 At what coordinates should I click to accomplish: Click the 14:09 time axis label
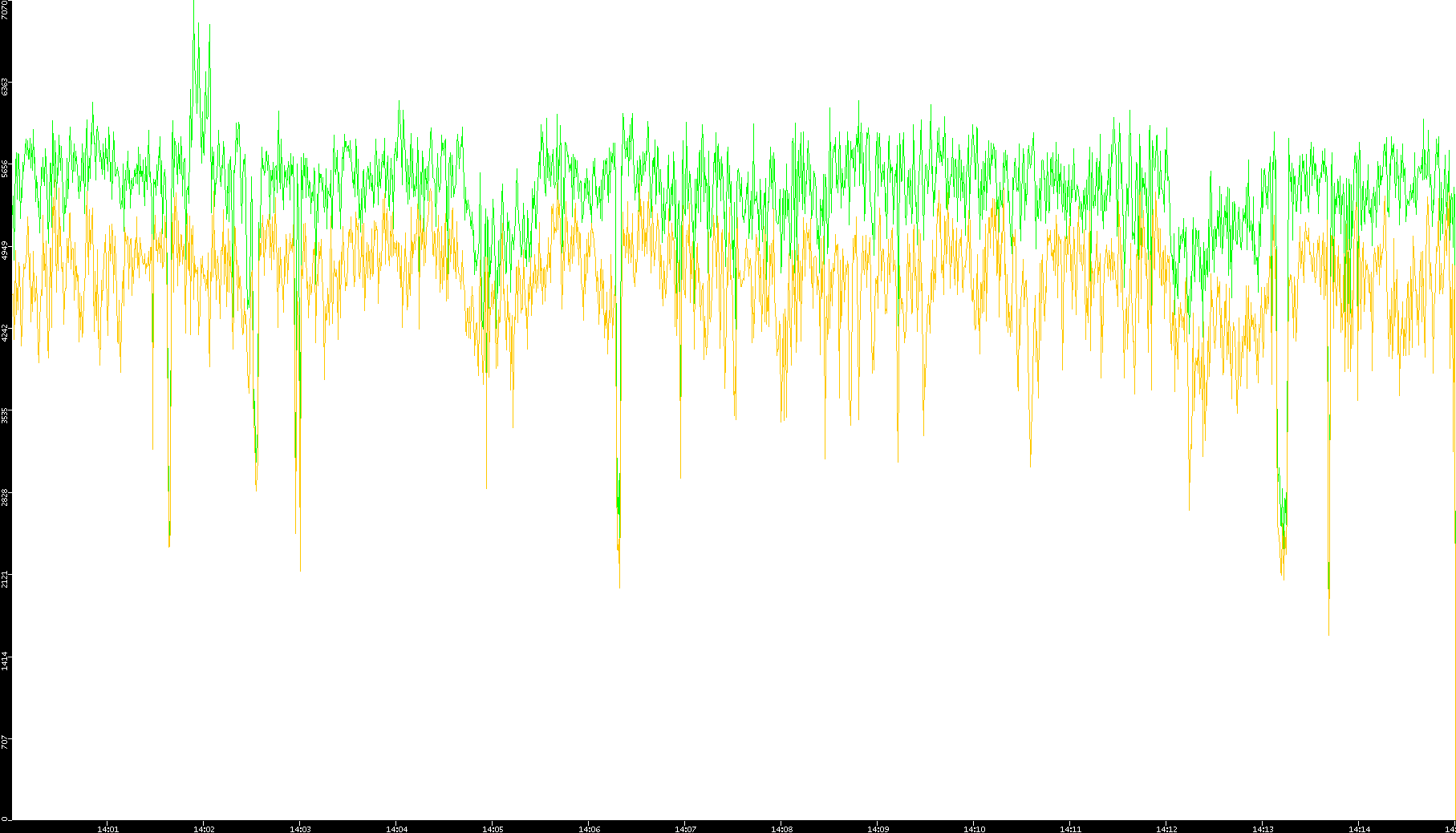click(x=878, y=829)
